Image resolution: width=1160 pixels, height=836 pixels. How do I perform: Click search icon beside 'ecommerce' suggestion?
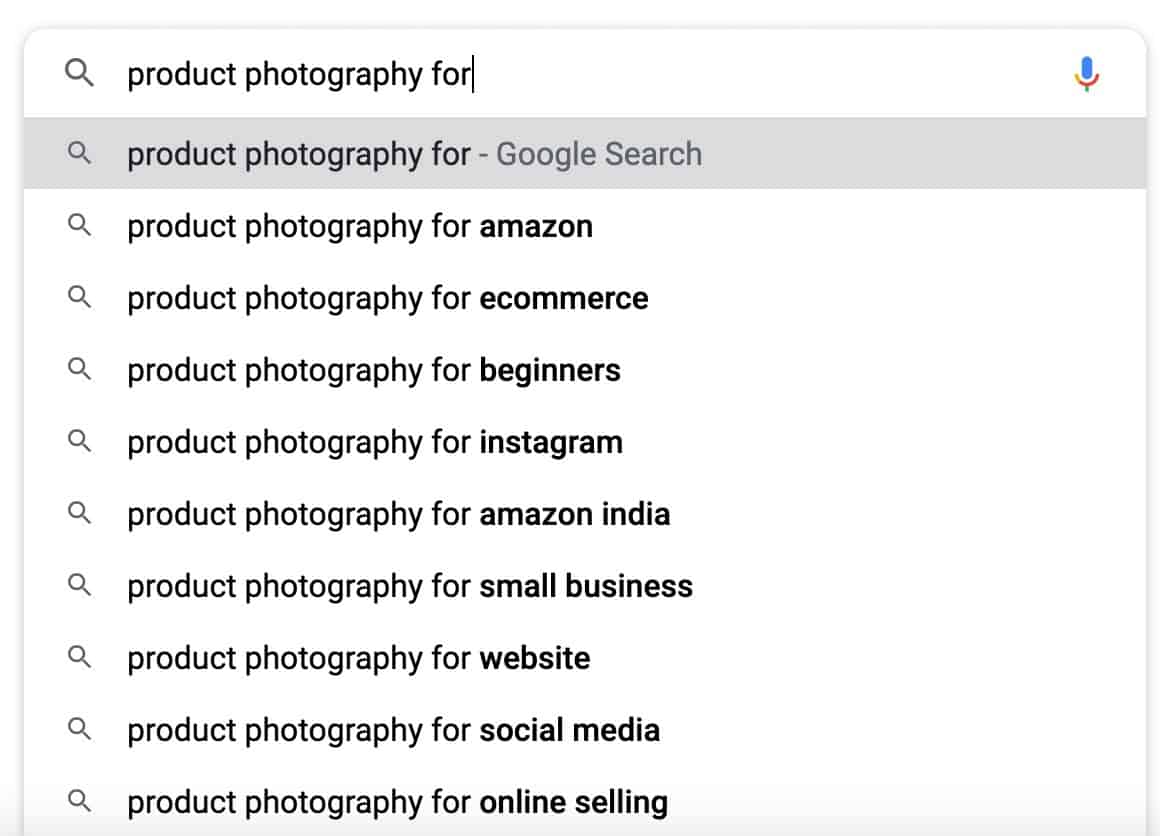click(x=79, y=298)
